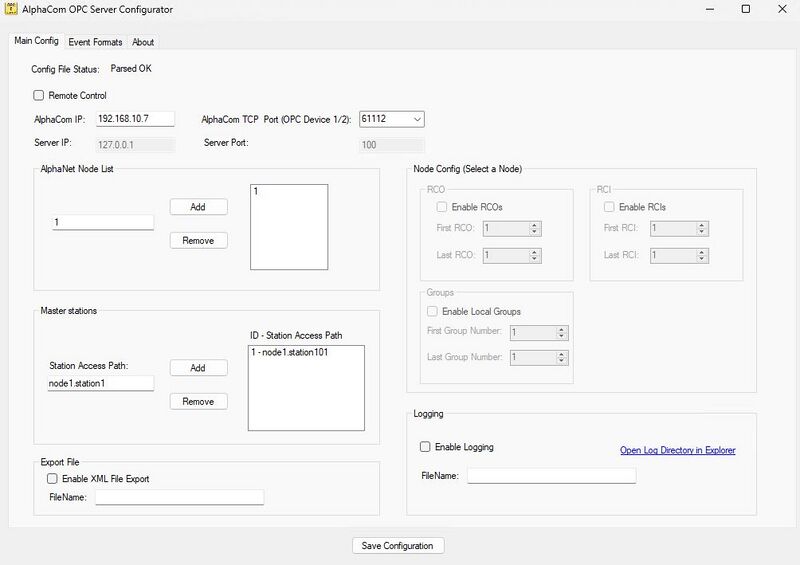Screen dimensions: 800x565
Task: Click the Logging FileName text field
Action: click(551, 476)
